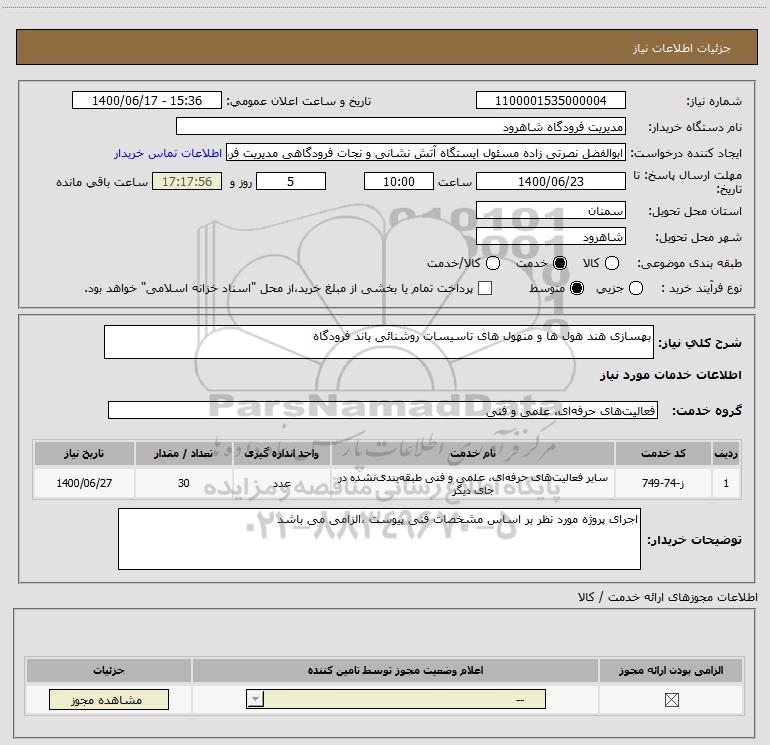Click the تعداد / مقدار column header

click(x=184, y=453)
